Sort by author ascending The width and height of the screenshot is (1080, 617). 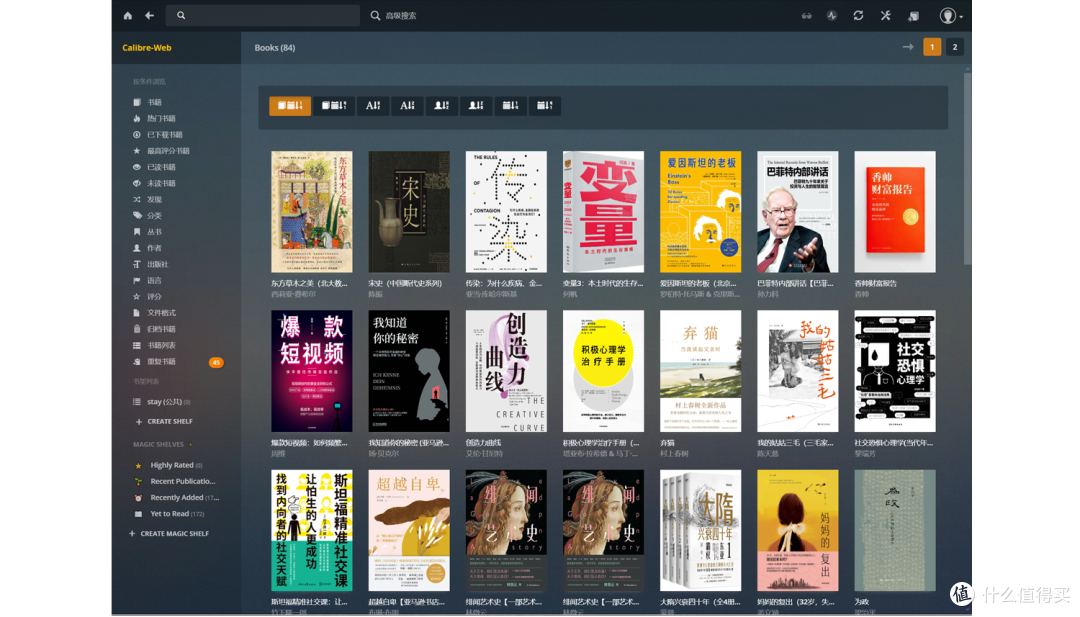click(442, 105)
